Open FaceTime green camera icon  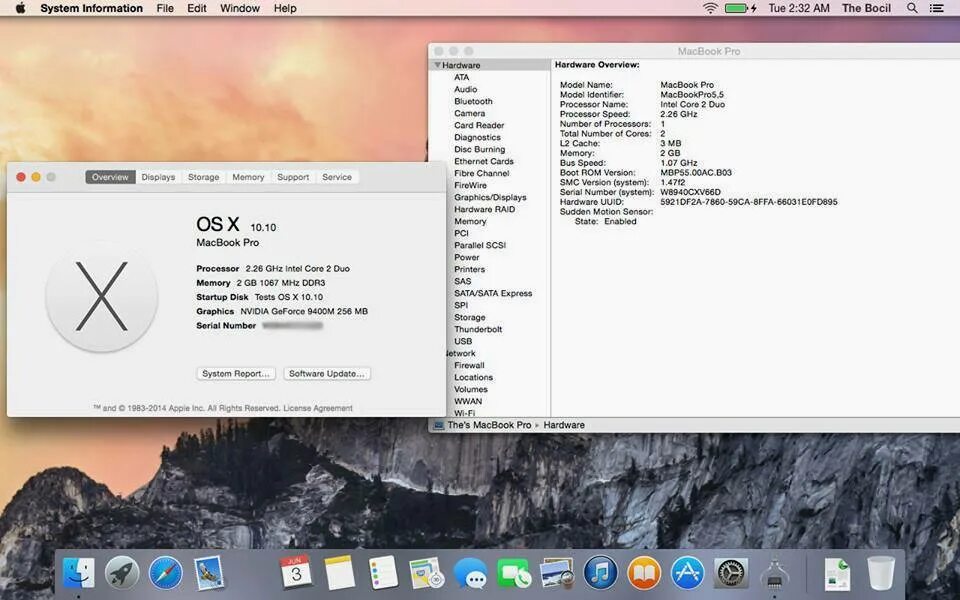[514, 574]
